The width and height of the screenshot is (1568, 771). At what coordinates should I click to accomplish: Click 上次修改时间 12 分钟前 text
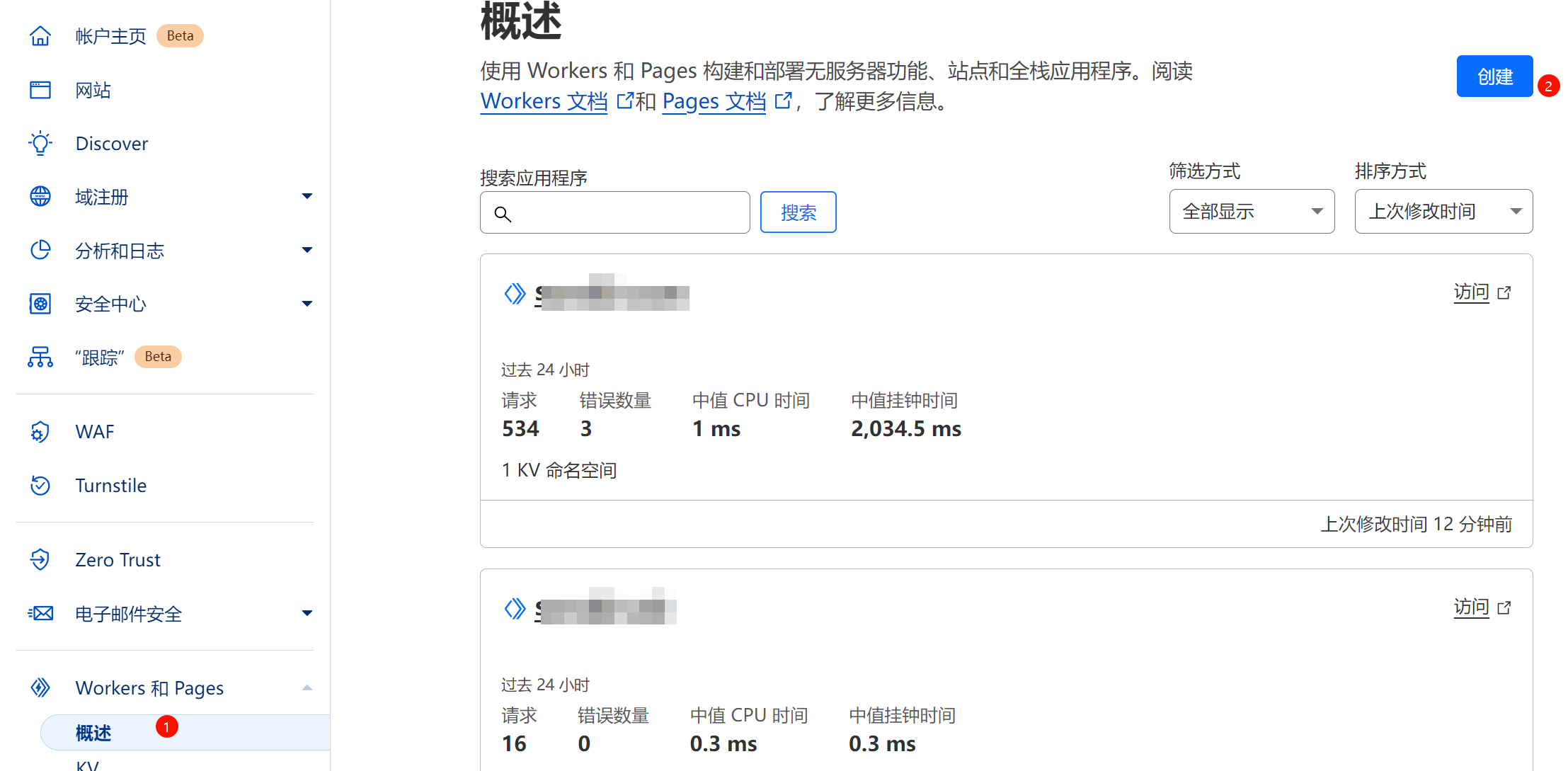point(1416,524)
